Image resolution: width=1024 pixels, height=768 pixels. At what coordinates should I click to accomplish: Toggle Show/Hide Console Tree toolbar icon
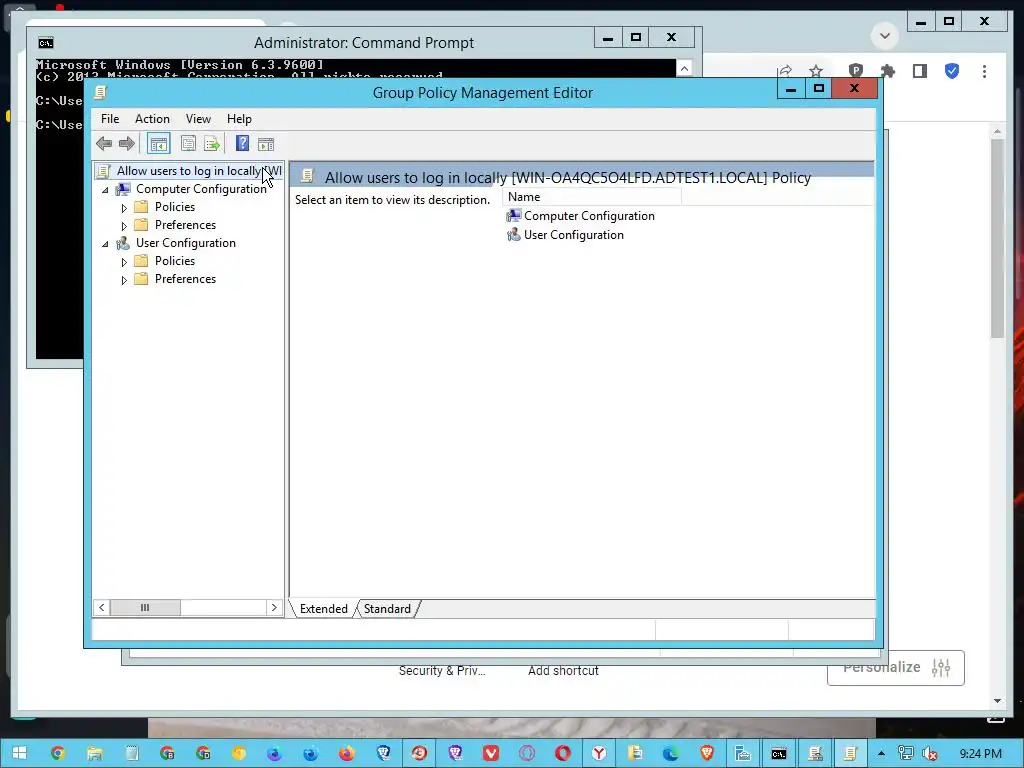(x=159, y=144)
